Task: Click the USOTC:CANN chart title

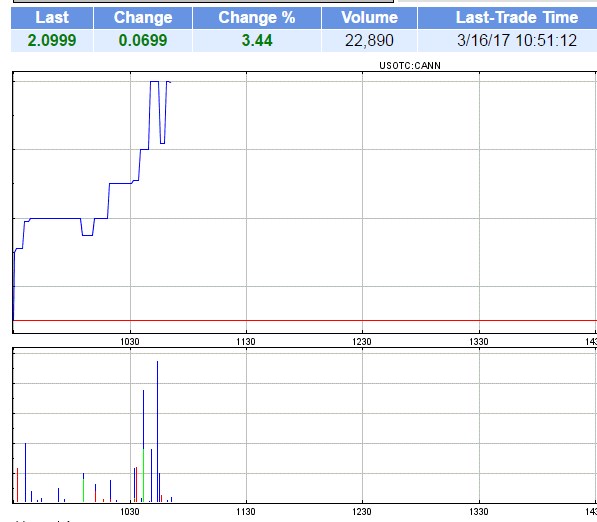Action: [x=410, y=65]
